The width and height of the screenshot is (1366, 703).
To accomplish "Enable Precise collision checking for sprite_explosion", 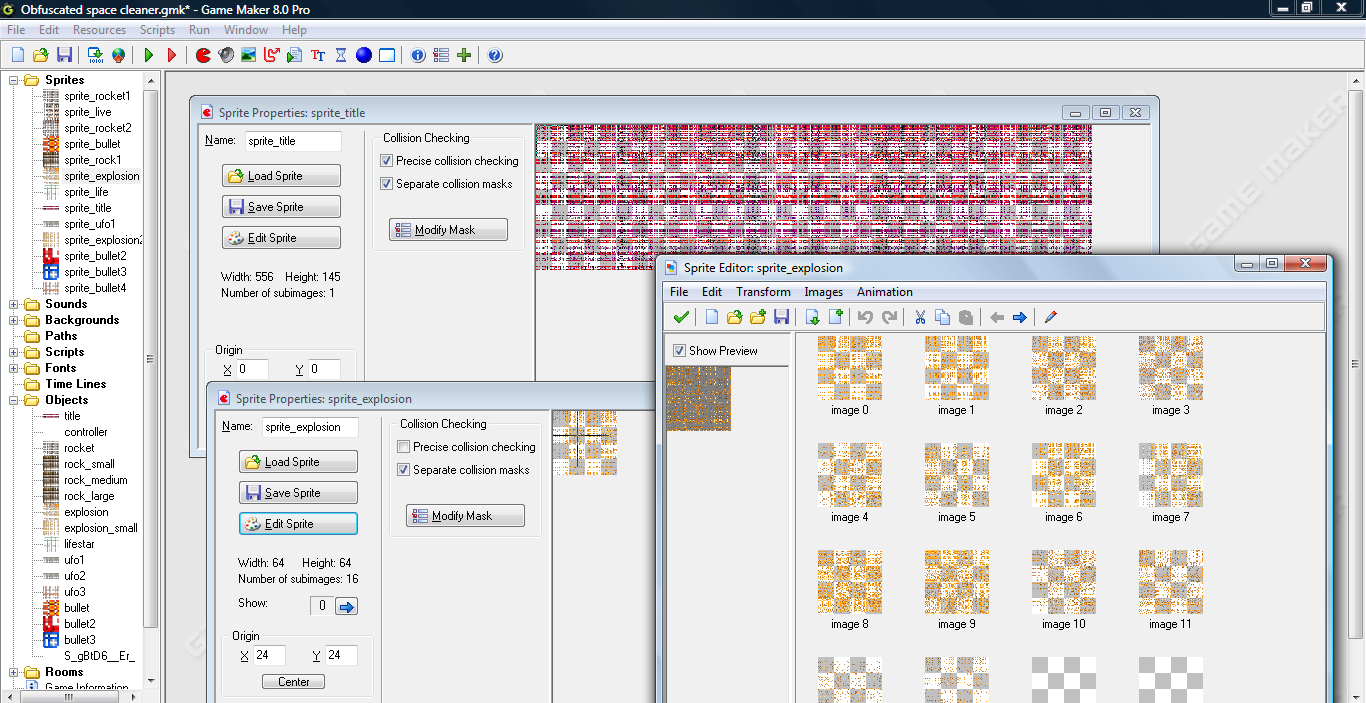I will pyautogui.click(x=404, y=447).
